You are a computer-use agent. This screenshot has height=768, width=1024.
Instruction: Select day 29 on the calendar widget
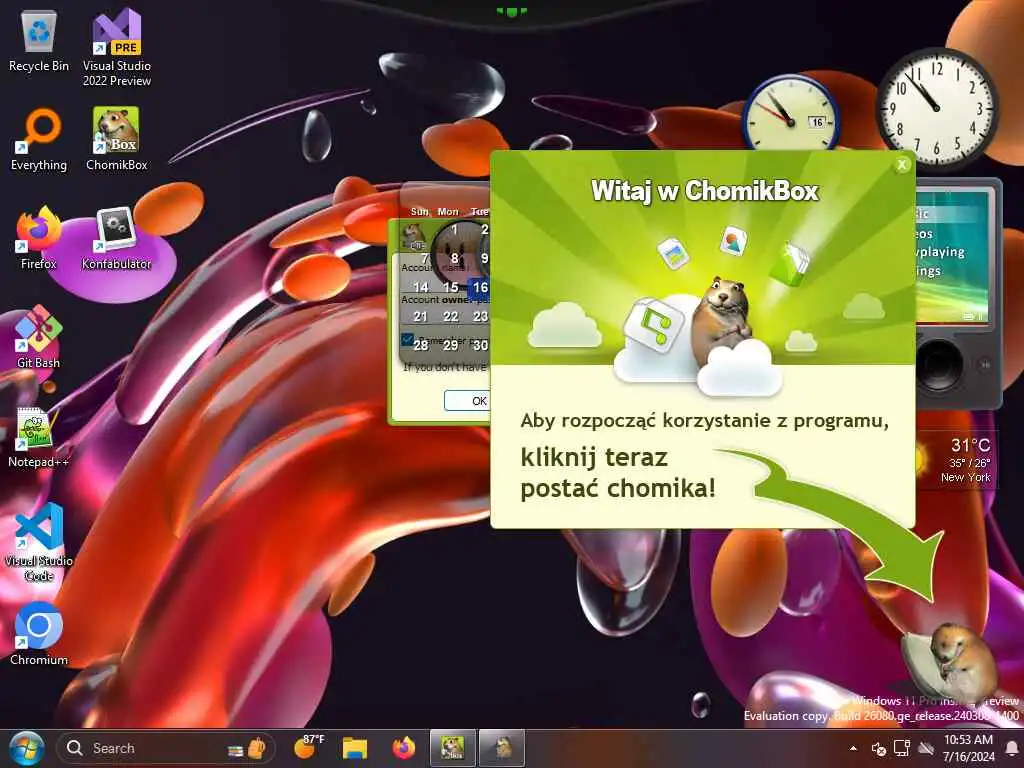point(451,345)
